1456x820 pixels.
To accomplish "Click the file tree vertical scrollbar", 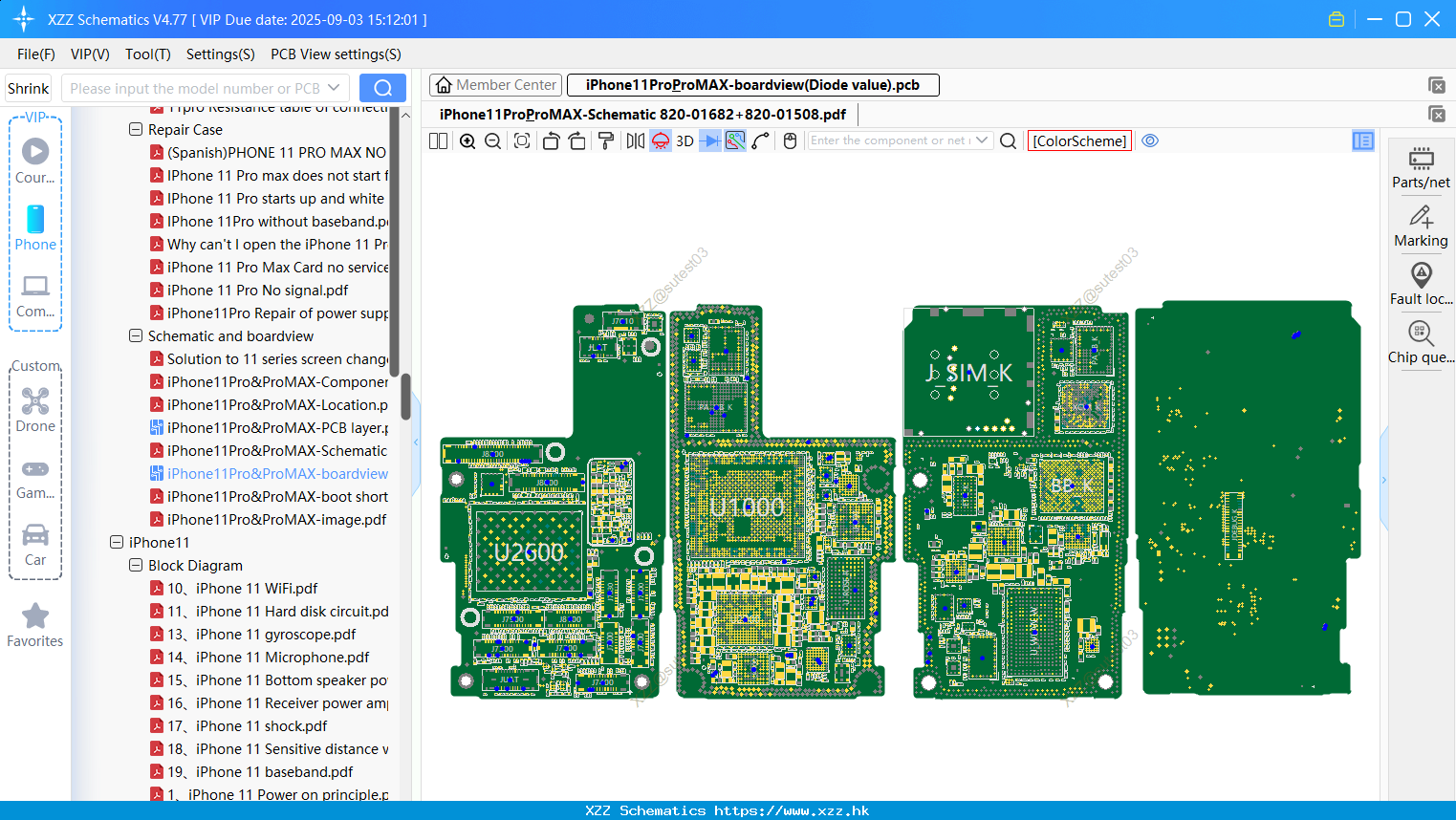I will click(x=405, y=397).
